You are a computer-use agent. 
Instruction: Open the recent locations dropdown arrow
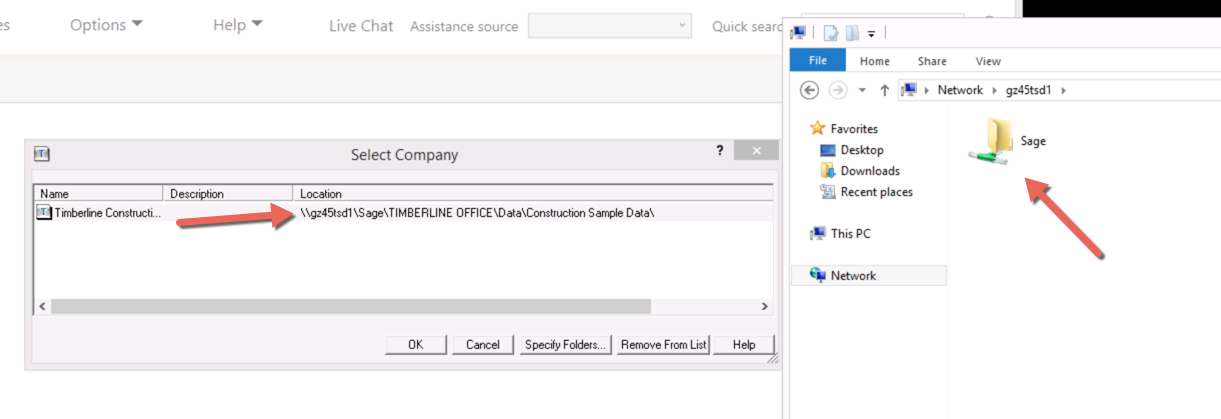(862, 91)
